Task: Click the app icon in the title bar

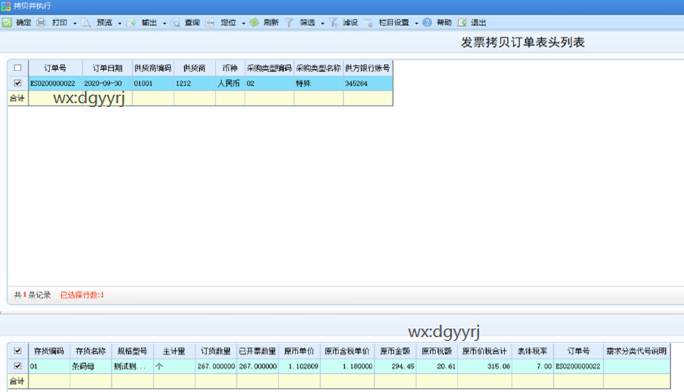Action: click(x=6, y=6)
